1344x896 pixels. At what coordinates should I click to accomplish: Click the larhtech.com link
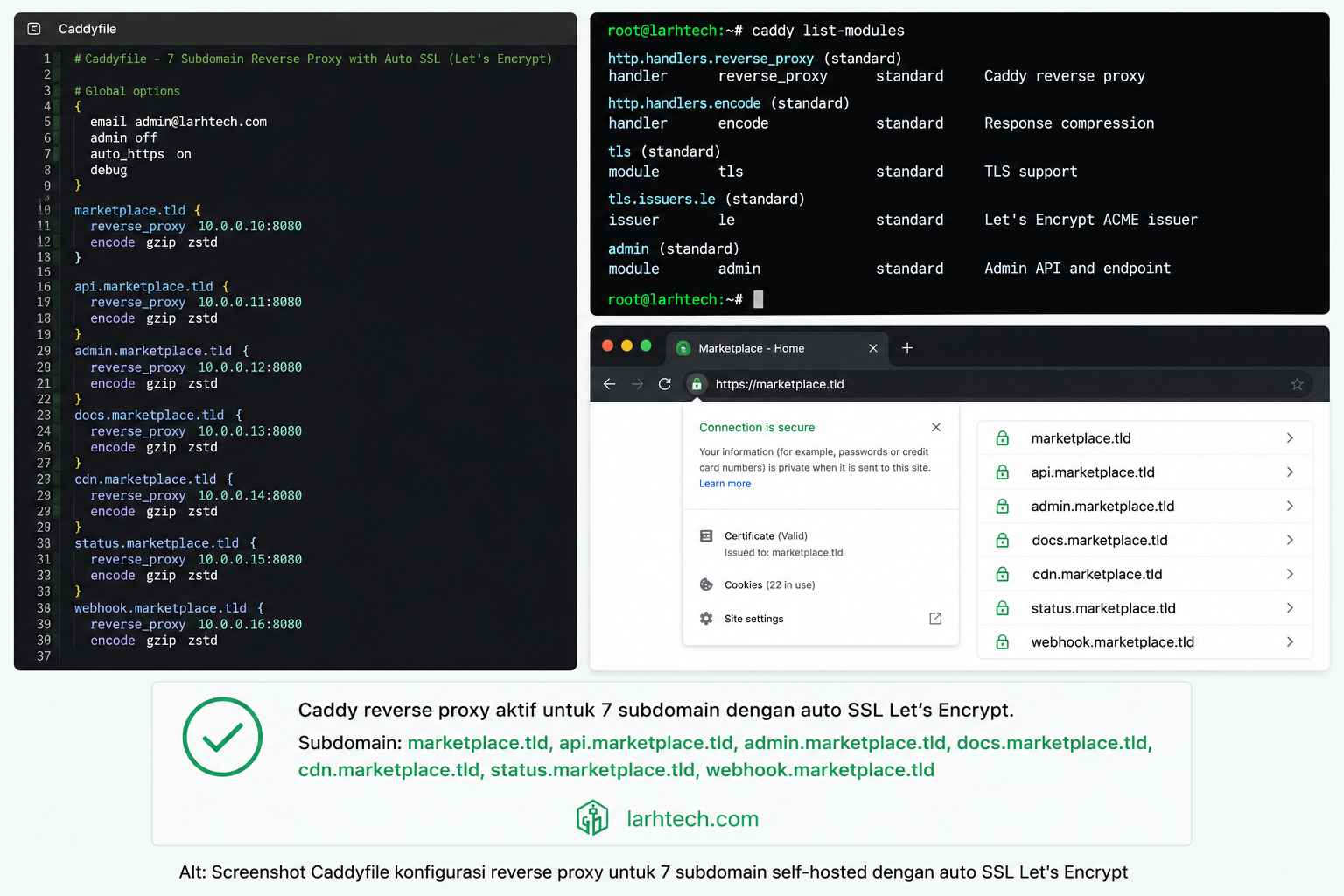[x=692, y=819]
